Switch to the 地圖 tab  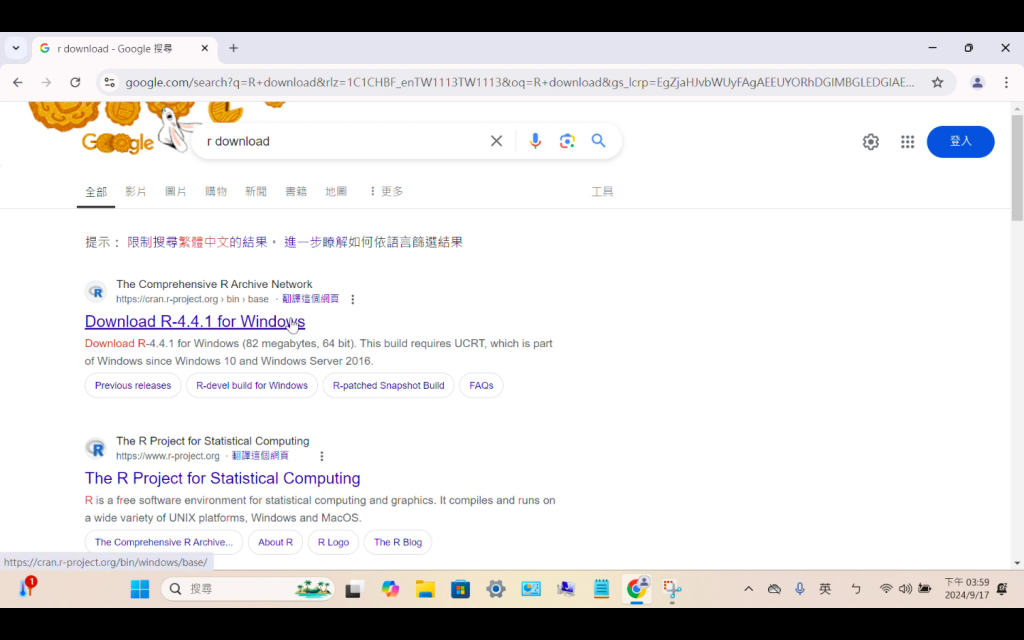336,191
